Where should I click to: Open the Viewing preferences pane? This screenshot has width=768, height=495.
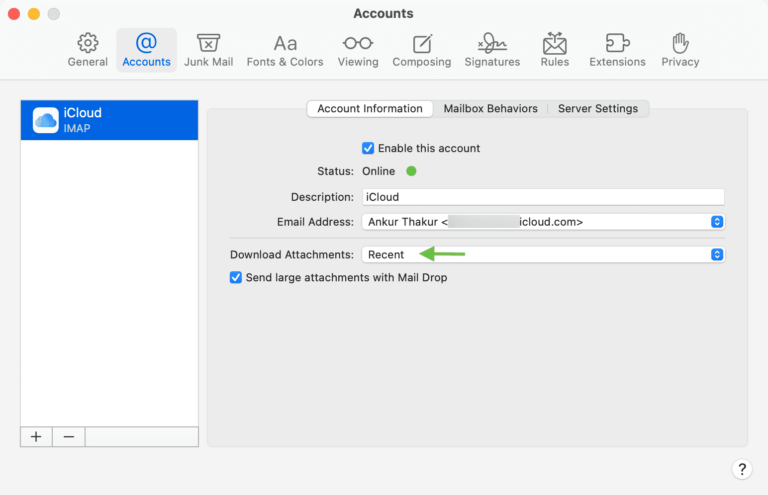pos(358,50)
